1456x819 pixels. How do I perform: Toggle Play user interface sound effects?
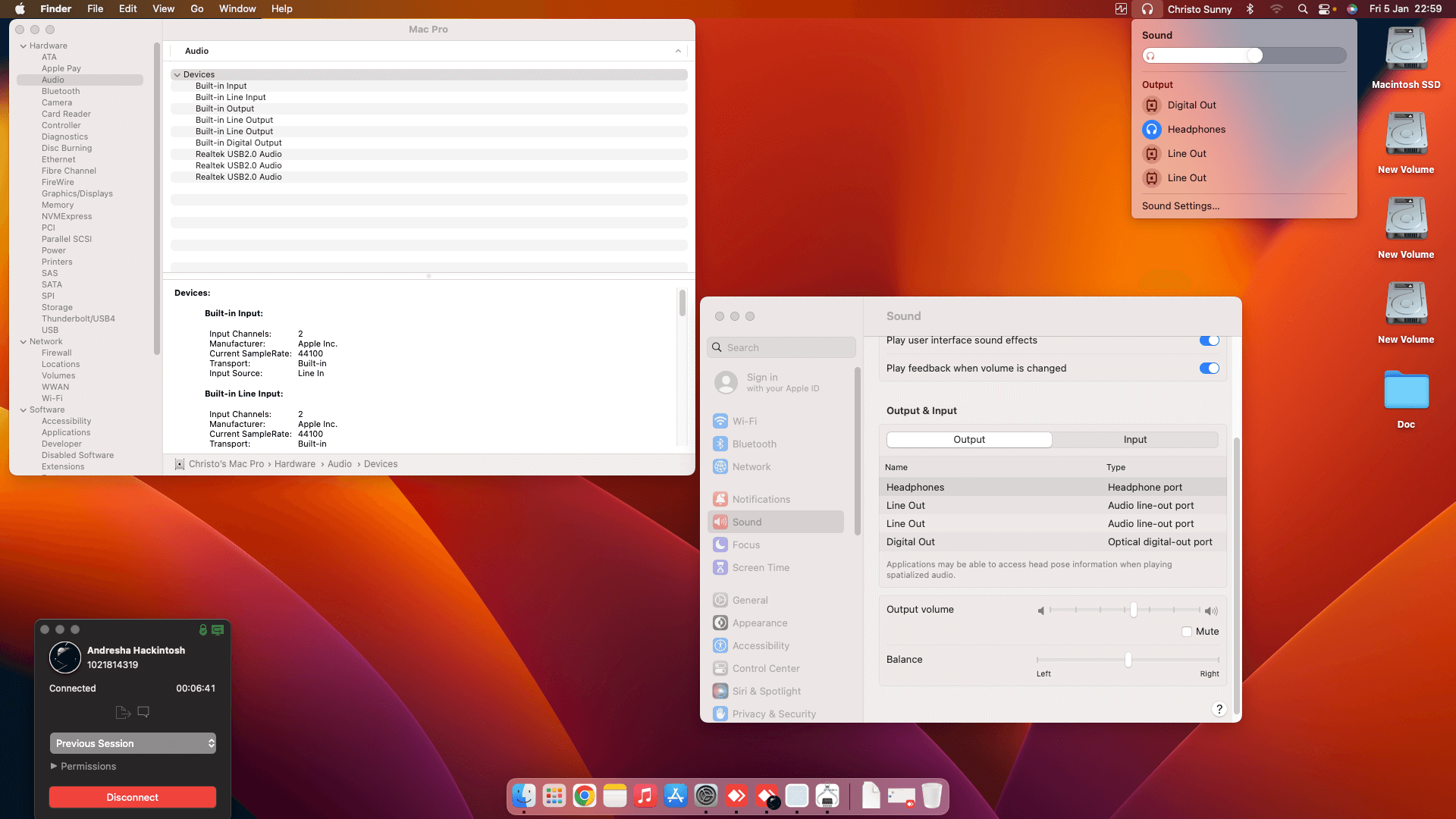(x=1209, y=340)
